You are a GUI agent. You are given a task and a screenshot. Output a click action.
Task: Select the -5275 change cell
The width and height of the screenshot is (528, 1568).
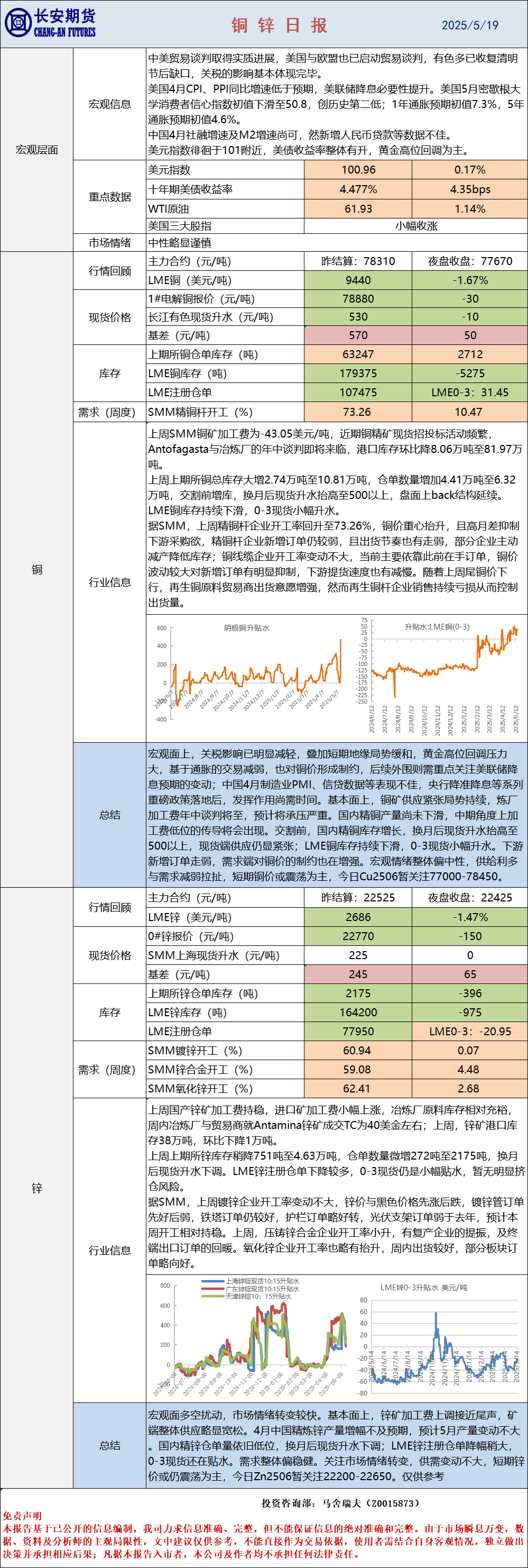pyautogui.click(x=470, y=373)
